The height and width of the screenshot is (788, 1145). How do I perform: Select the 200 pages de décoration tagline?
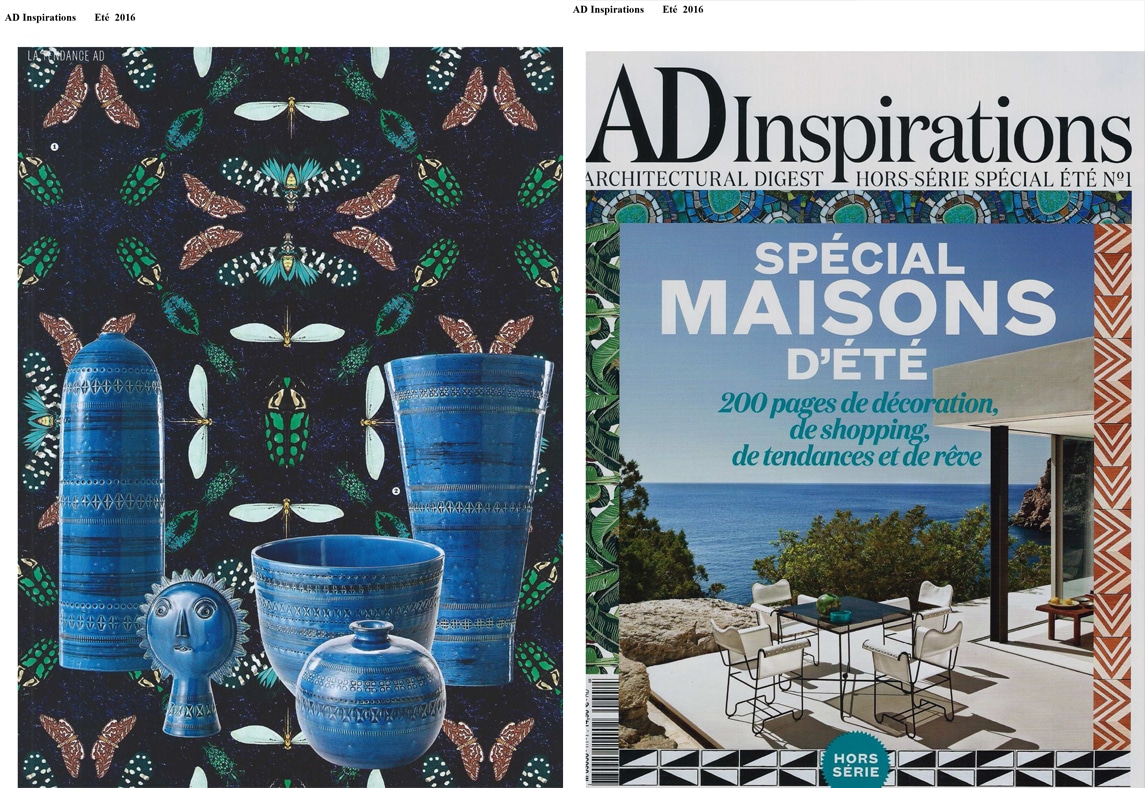pos(858,430)
